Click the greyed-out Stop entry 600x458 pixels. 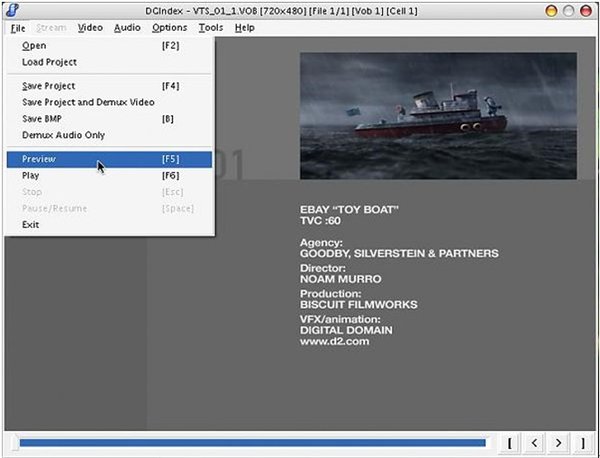pyautogui.click(x=109, y=192)
